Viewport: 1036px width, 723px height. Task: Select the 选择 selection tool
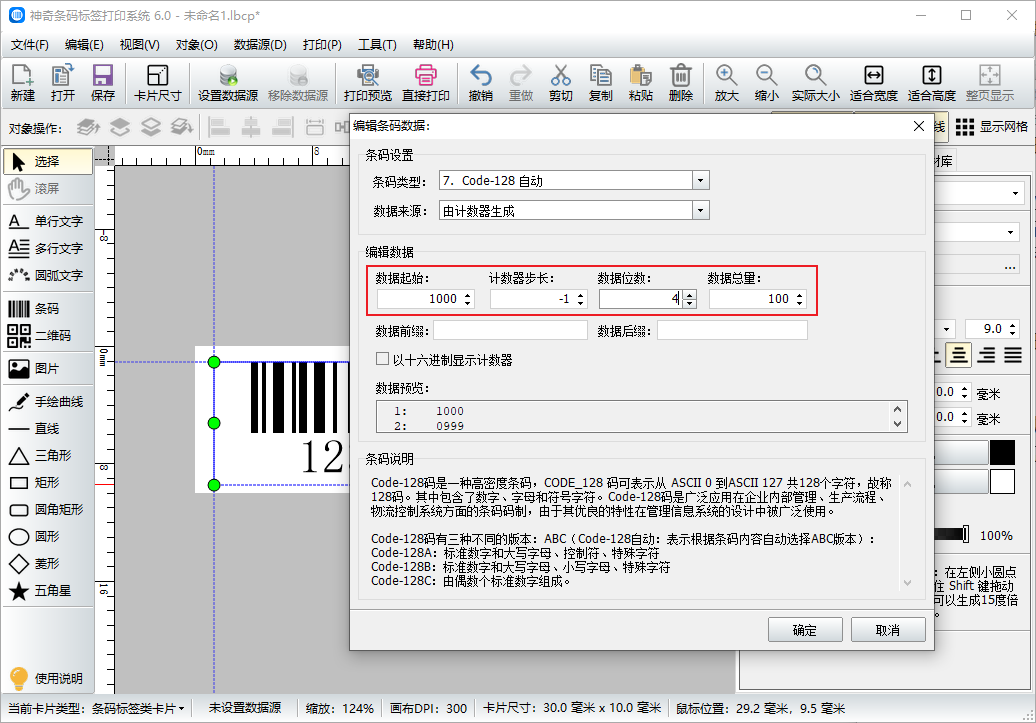click(48, 161)
